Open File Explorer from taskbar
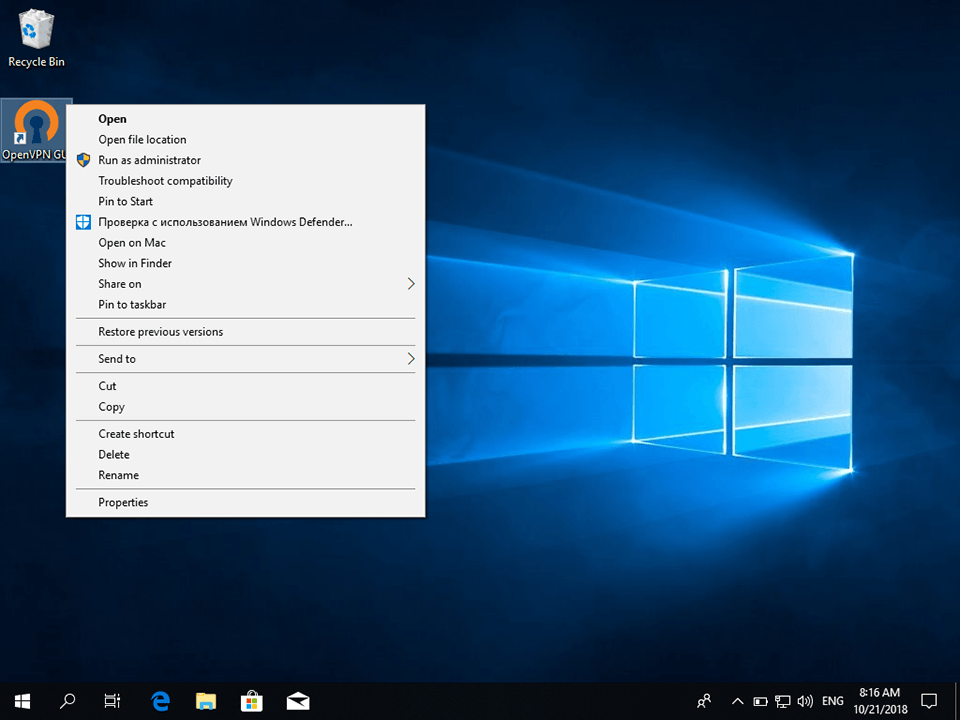The height and width of the screenshot is (720, 960). coord(206,701)
